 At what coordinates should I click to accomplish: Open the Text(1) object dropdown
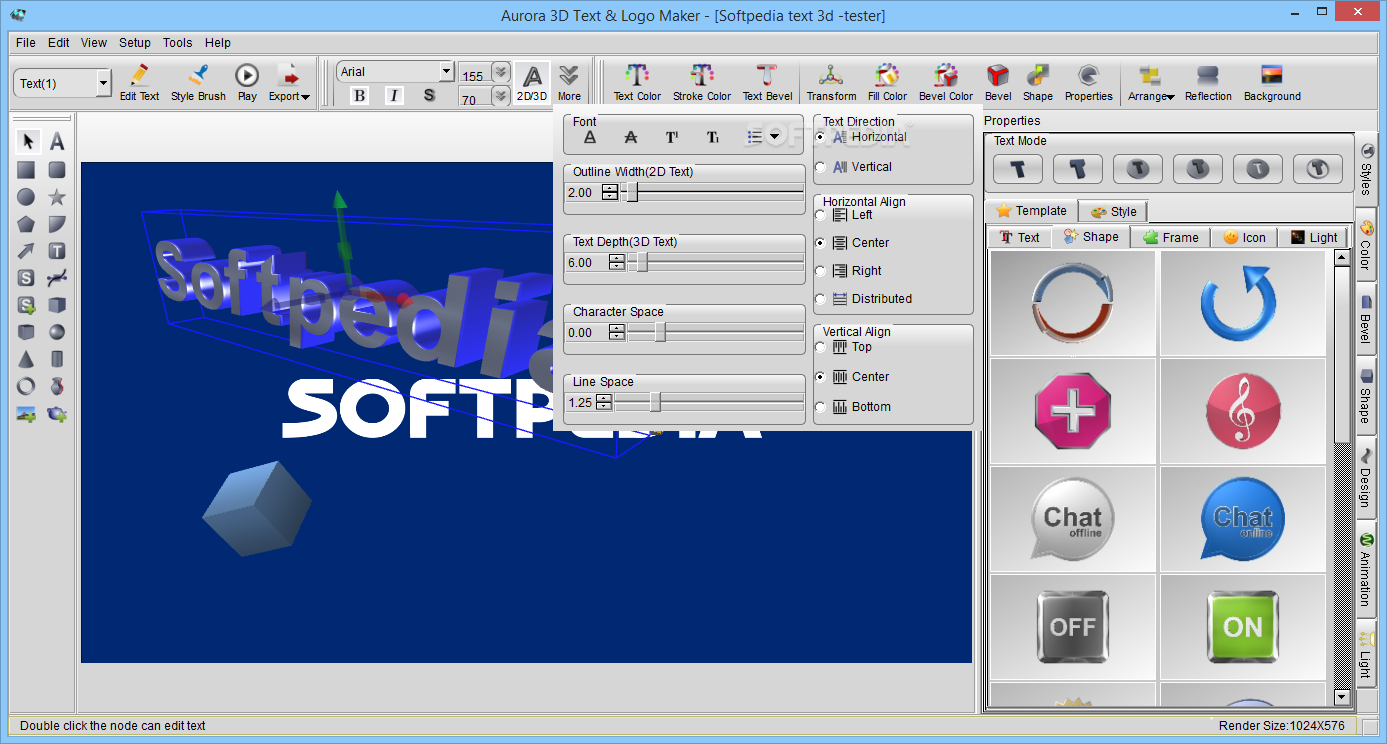pos(104,84)
